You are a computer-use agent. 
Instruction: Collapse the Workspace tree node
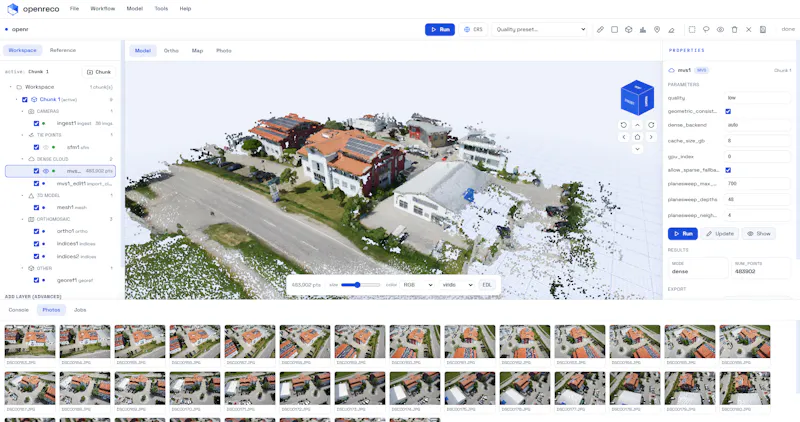11,87
